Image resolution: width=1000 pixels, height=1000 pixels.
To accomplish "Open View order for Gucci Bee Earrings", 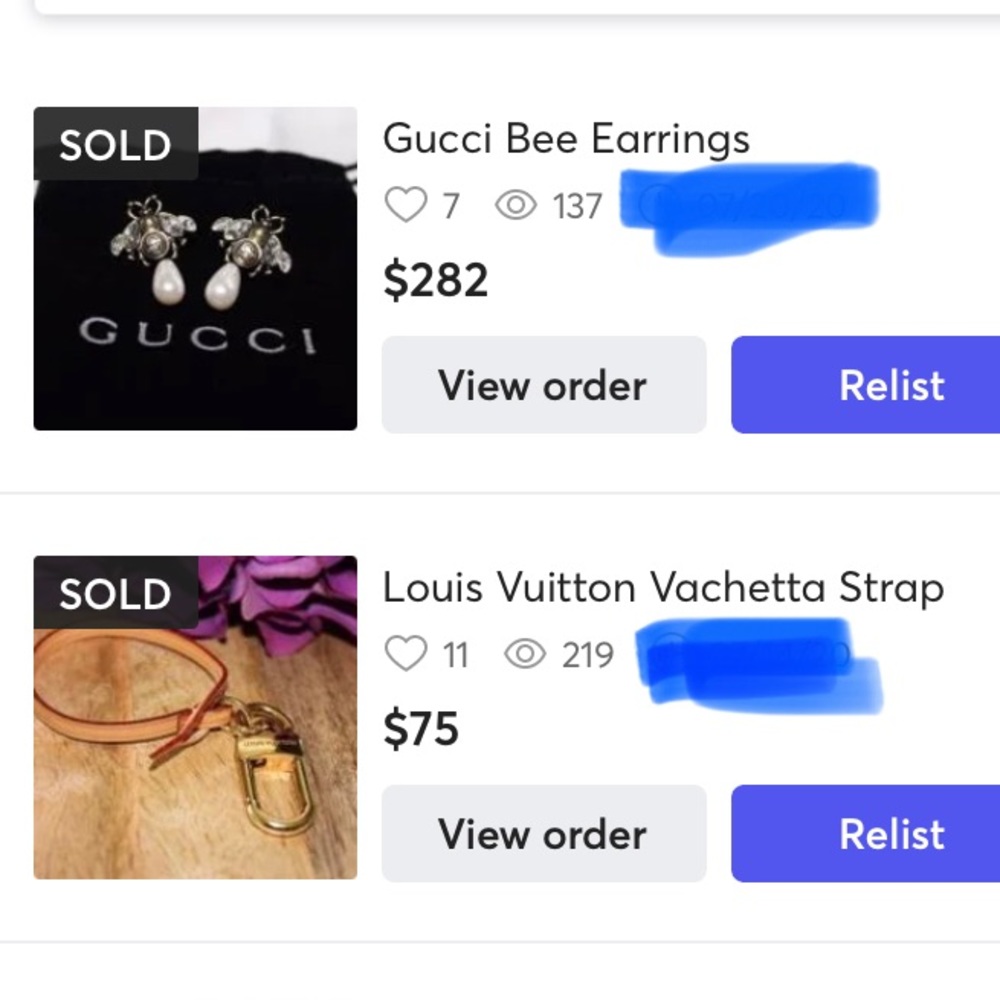I will click(544, 385).
